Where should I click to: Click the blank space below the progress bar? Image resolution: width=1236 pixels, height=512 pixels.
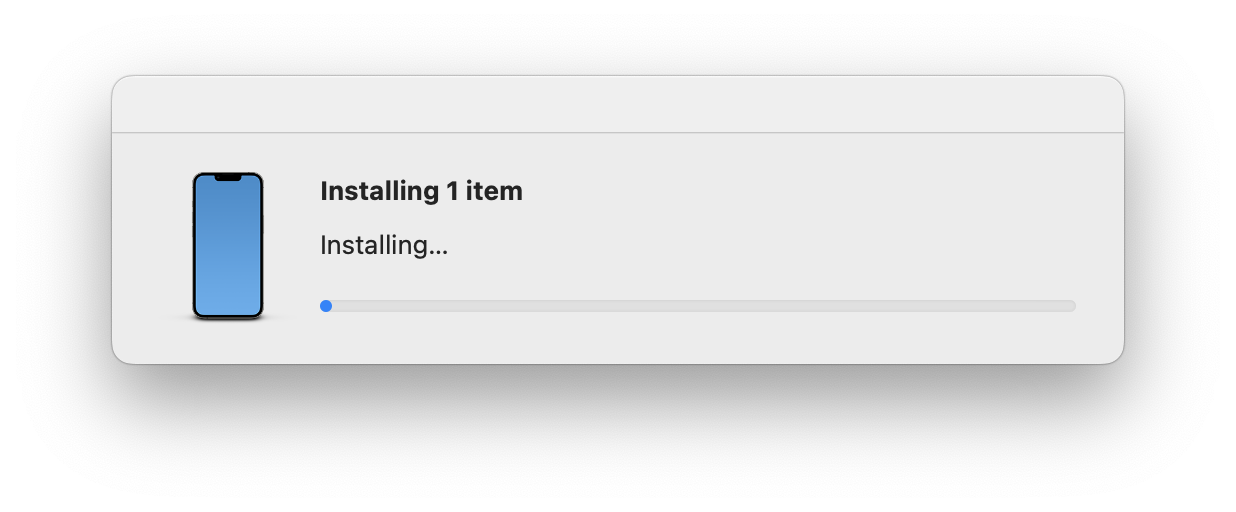(698, 338)
